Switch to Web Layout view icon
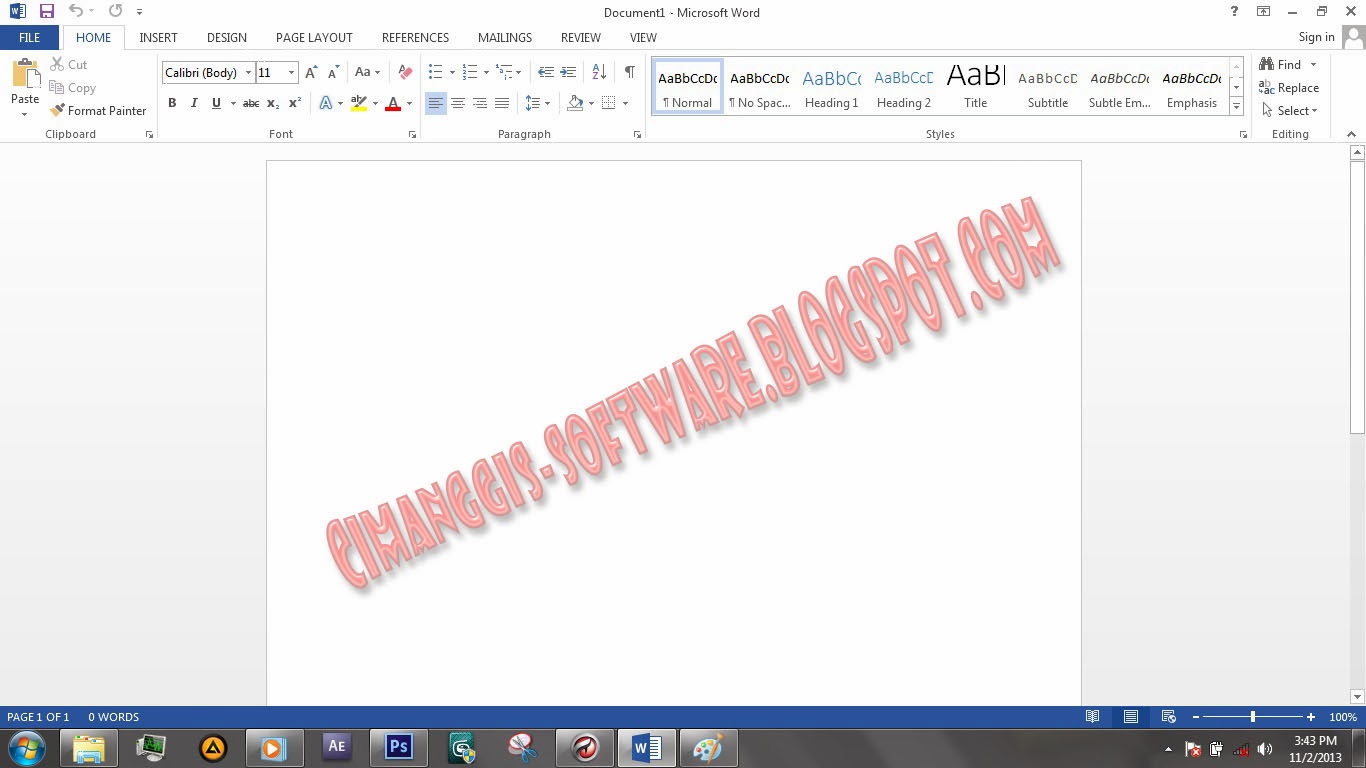 point(1168,717)
